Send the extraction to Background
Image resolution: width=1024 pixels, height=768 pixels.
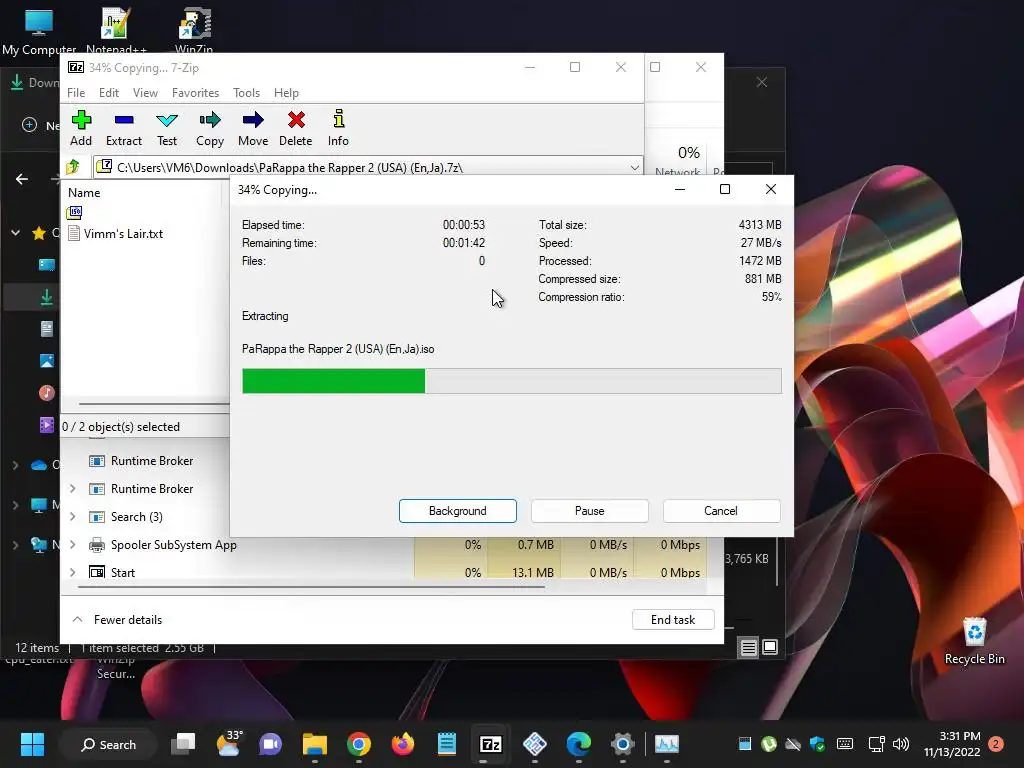458,511
